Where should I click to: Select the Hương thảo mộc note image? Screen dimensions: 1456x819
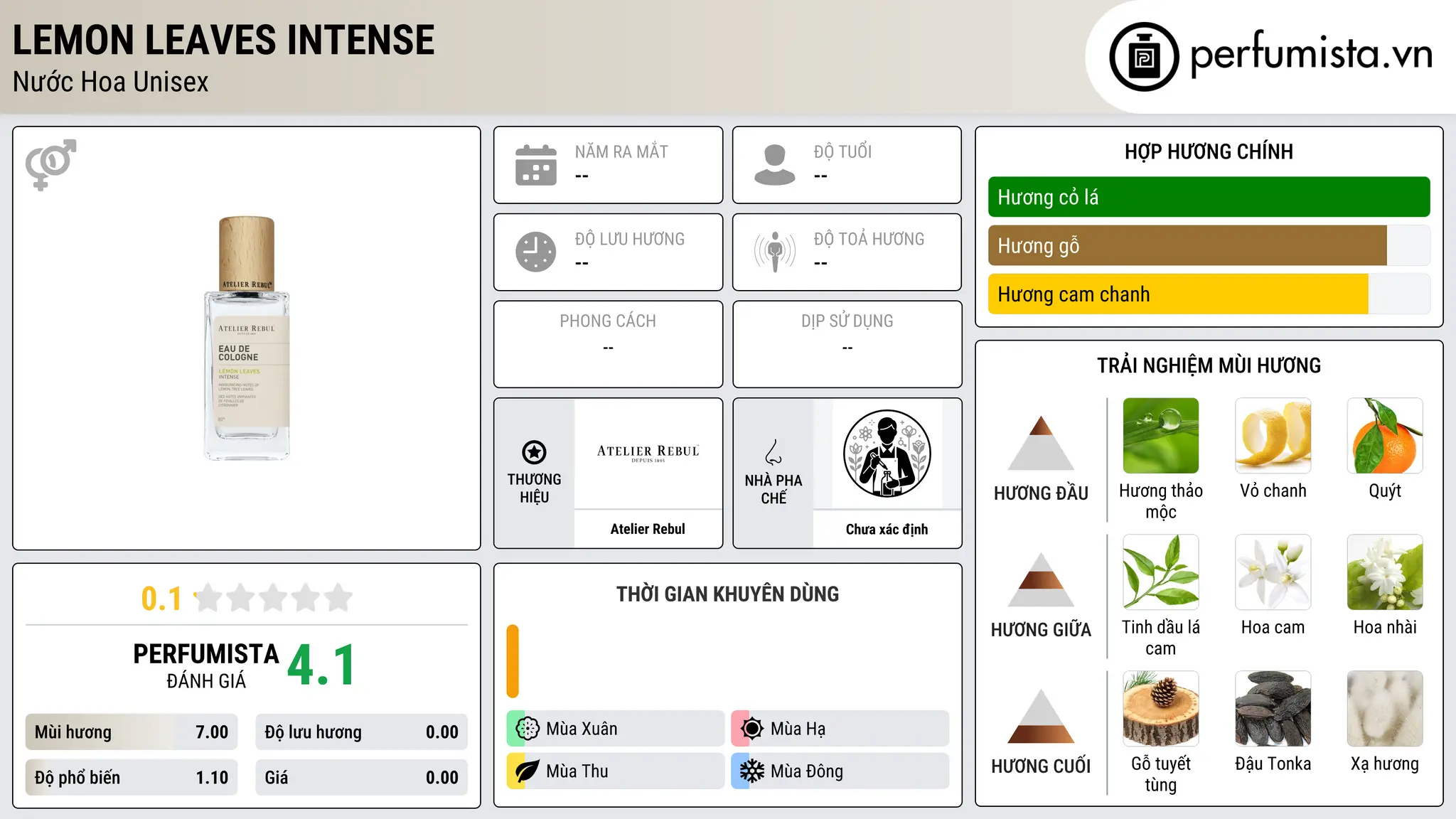pyautogui.click(x=1160, y=436)
